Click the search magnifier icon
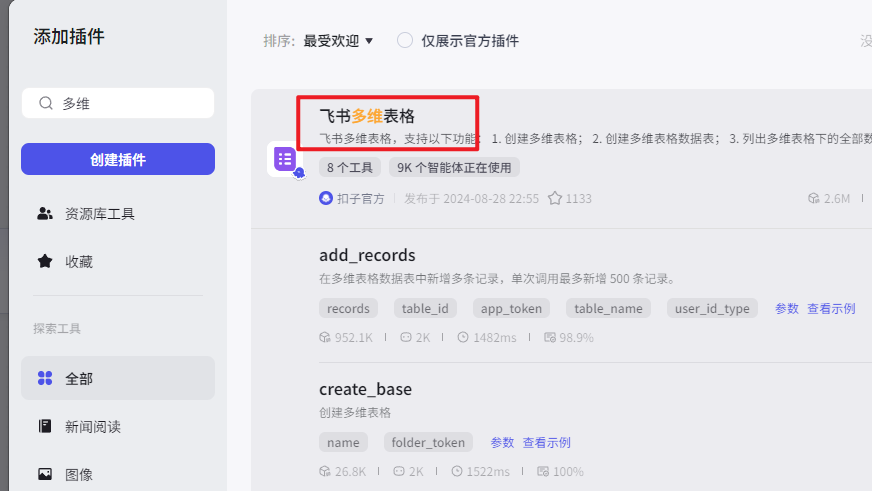The image size is (872, 491). click(46, 103)
